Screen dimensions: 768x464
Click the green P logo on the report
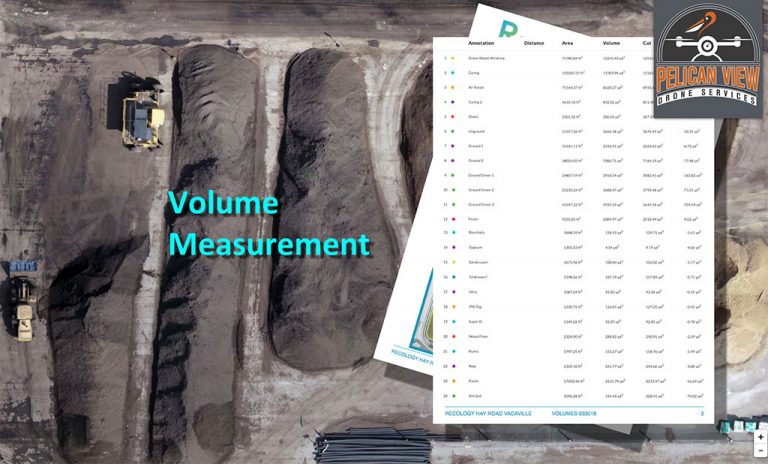point(508,28)
